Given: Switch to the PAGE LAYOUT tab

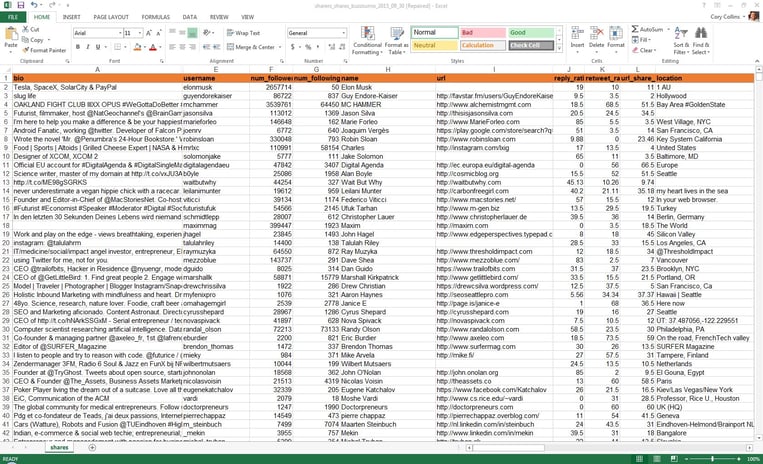Looking at the screenshot, I should (111, 17).
